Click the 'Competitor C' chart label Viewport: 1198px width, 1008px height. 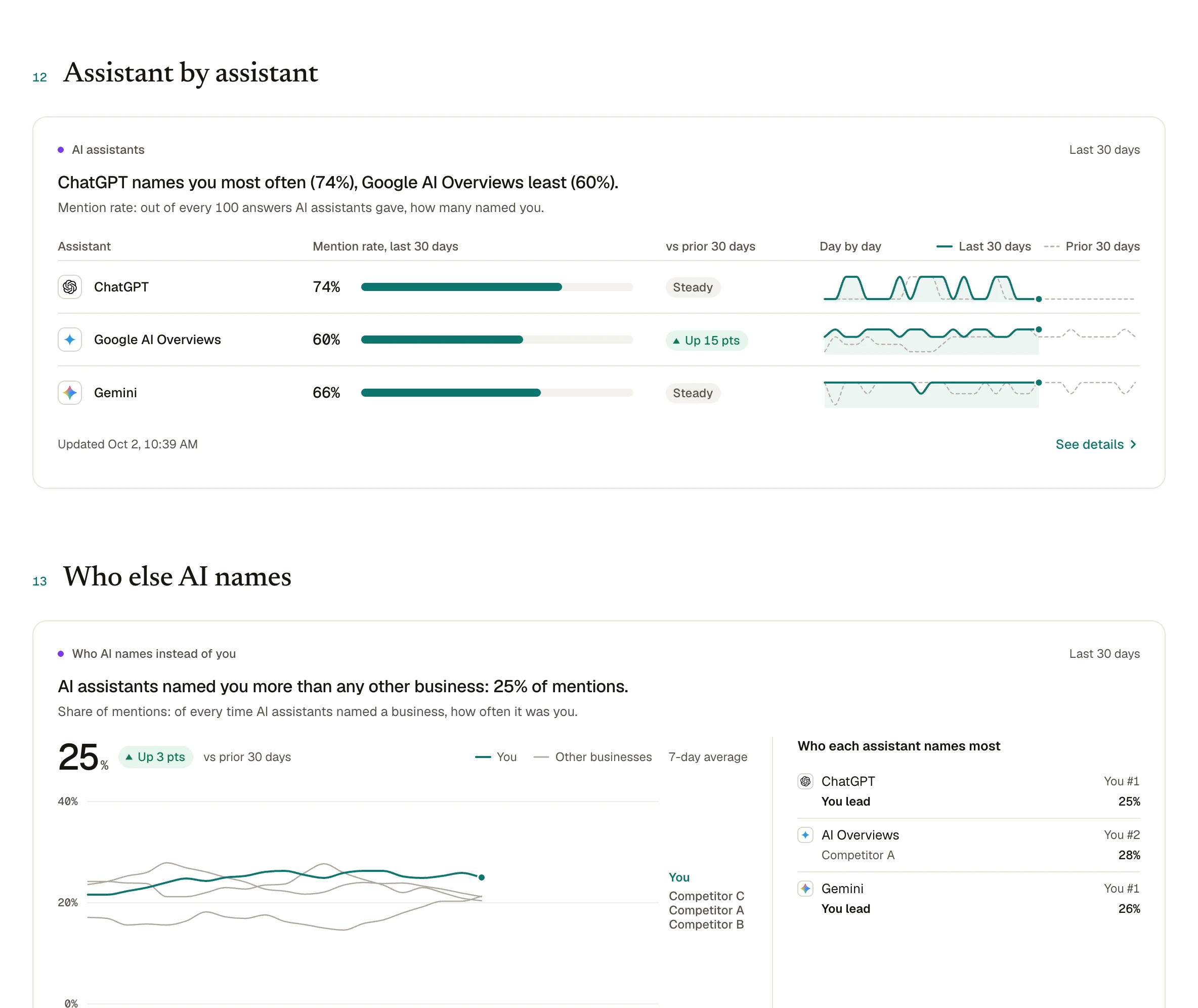(707, 896)
